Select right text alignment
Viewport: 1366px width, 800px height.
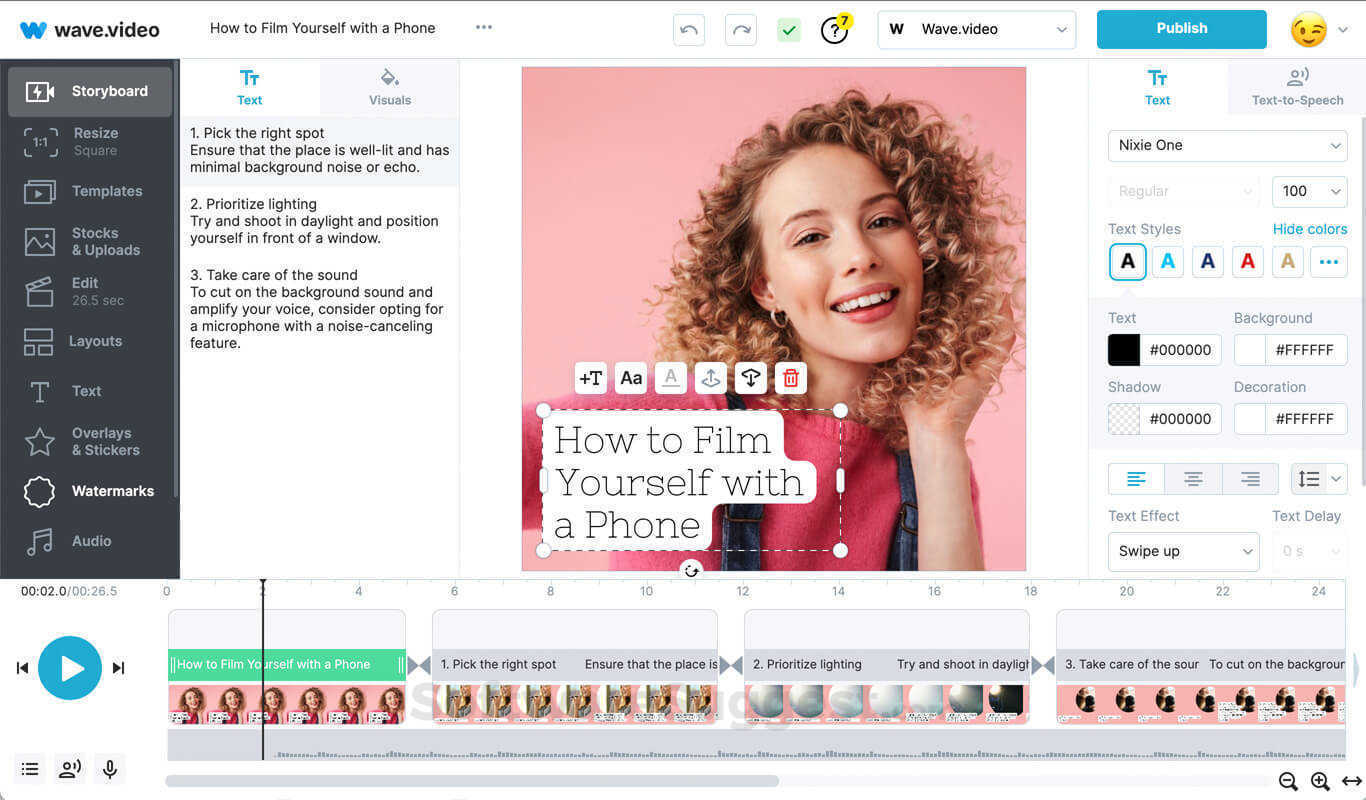click(1250, 479)
